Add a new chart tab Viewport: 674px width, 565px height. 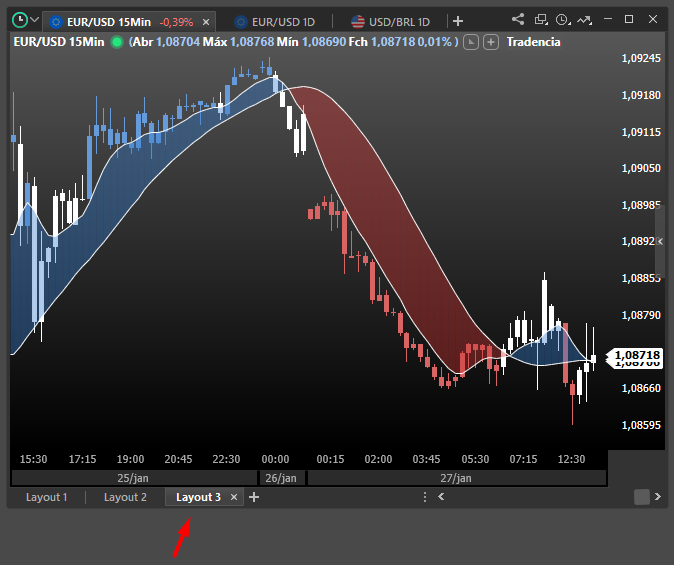[458, 21]
